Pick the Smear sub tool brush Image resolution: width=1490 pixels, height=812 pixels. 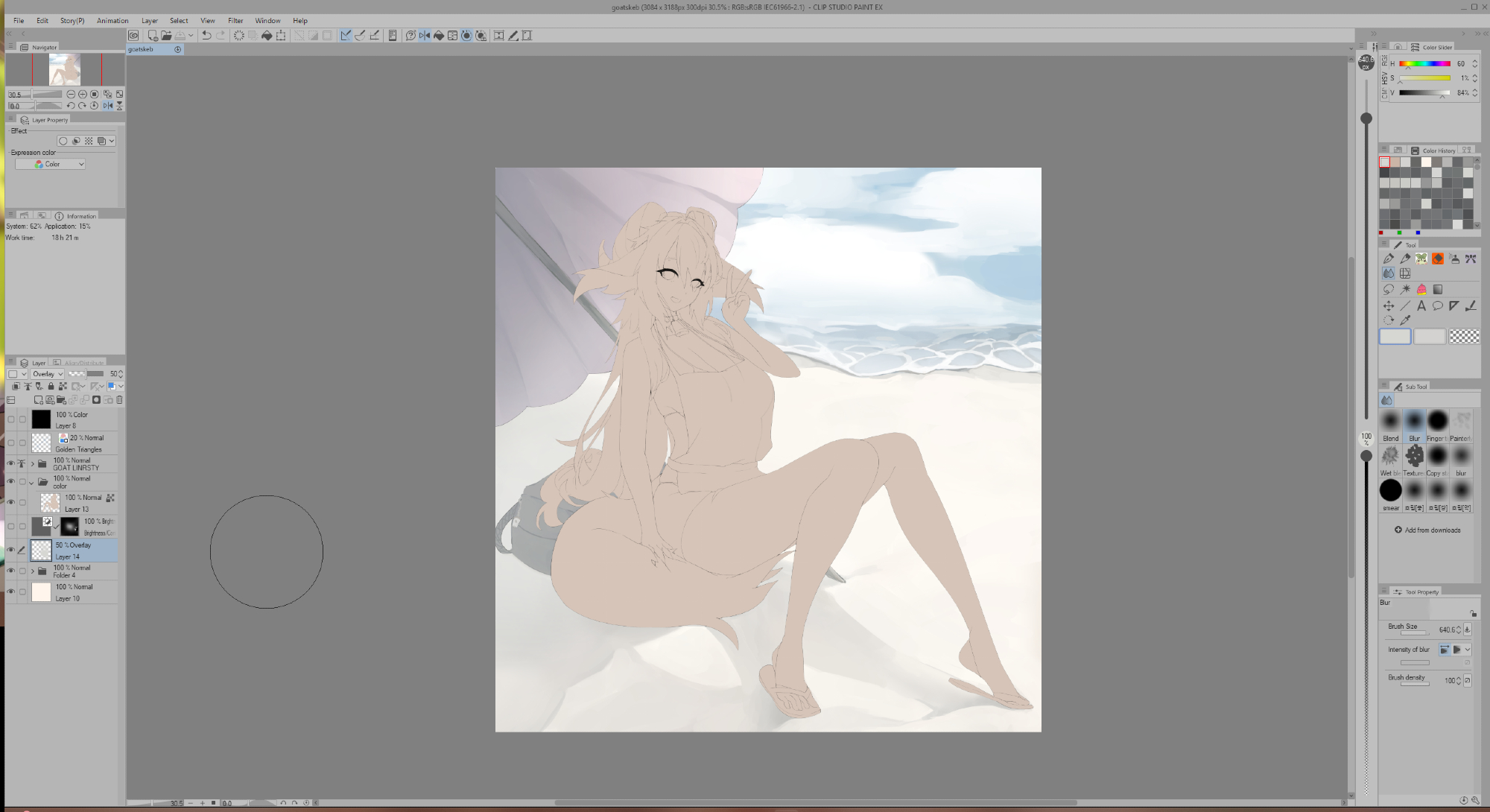(x=1390, y=491)
